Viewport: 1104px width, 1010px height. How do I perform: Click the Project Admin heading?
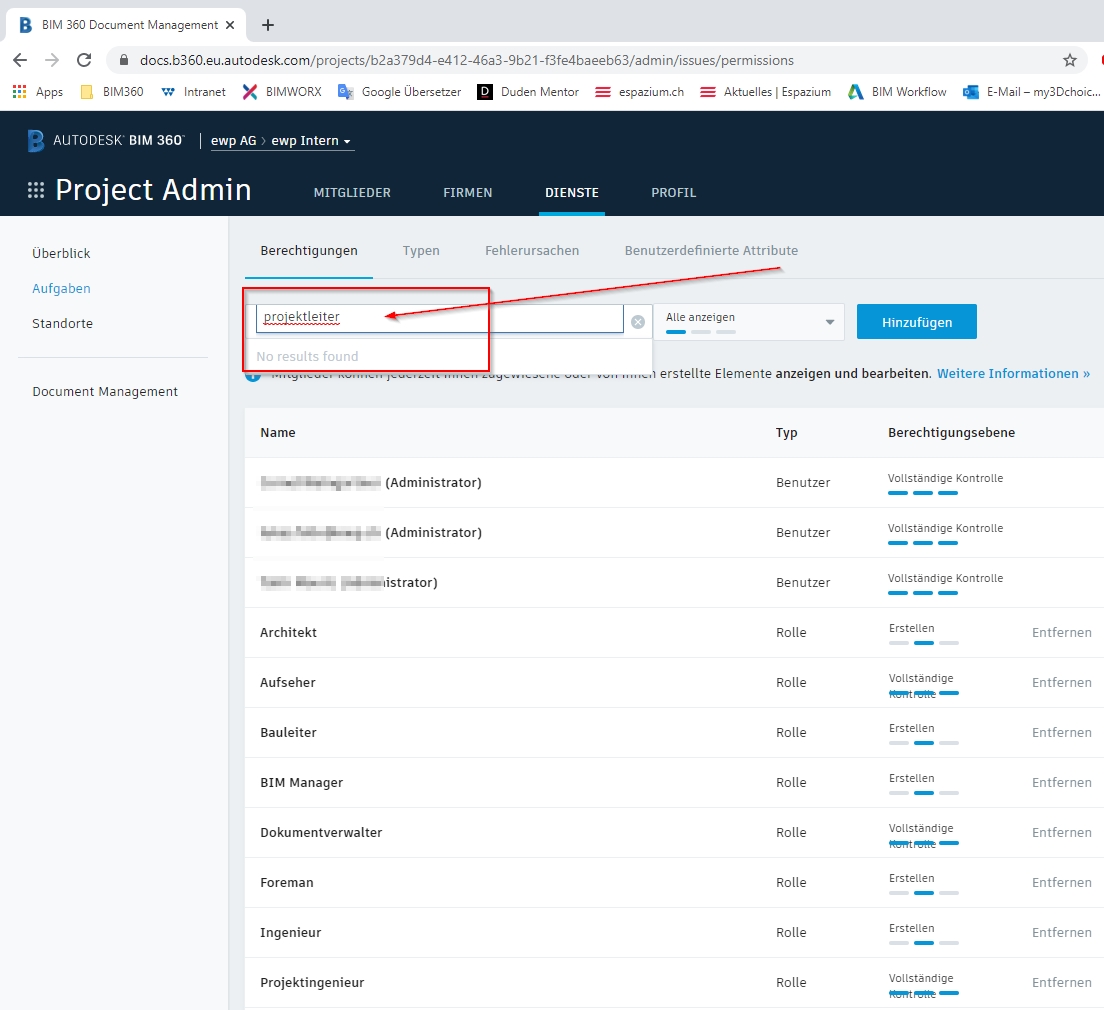153,190
